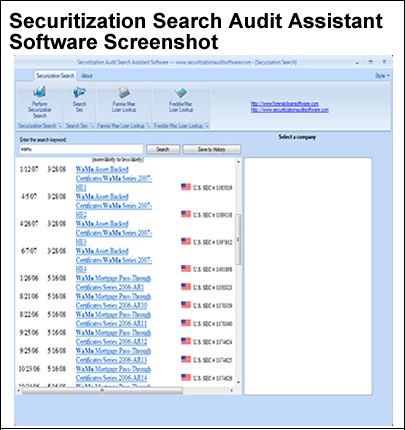Open WaMu Mortgage Pass-Through Series 2006-AR12 link

coord(113,337)
